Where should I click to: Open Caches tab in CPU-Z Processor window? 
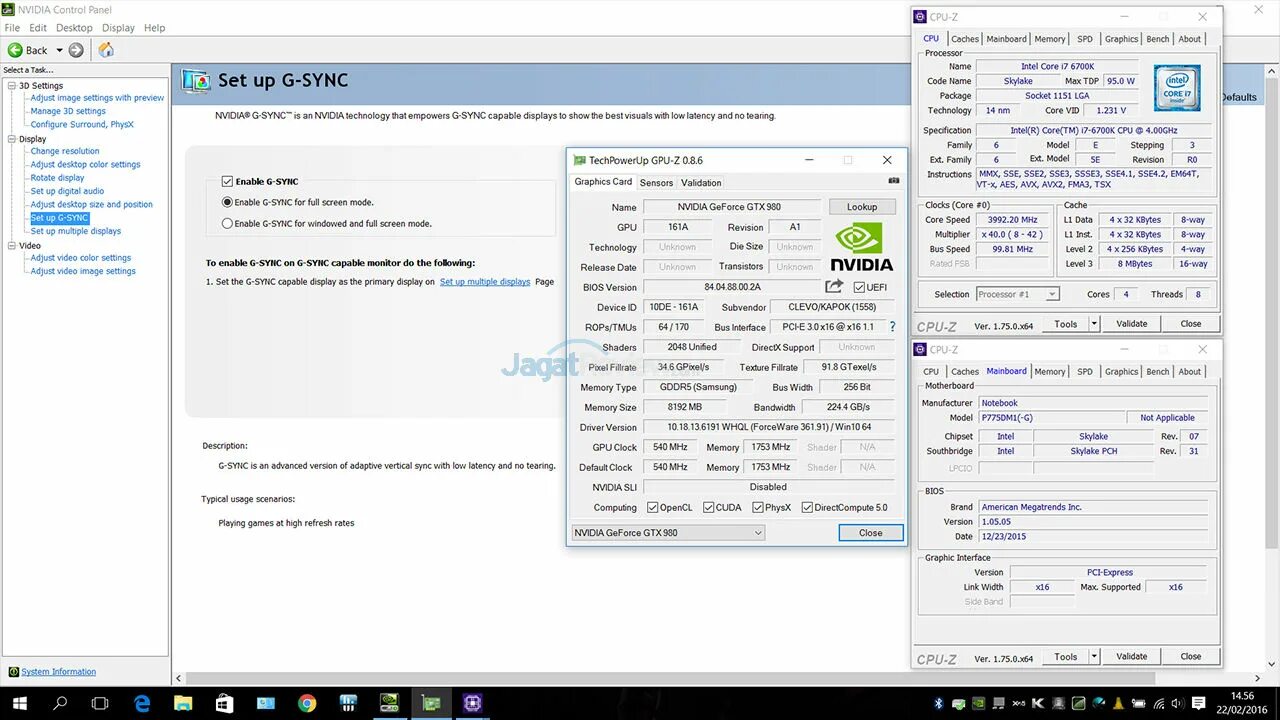click(965, 39)
